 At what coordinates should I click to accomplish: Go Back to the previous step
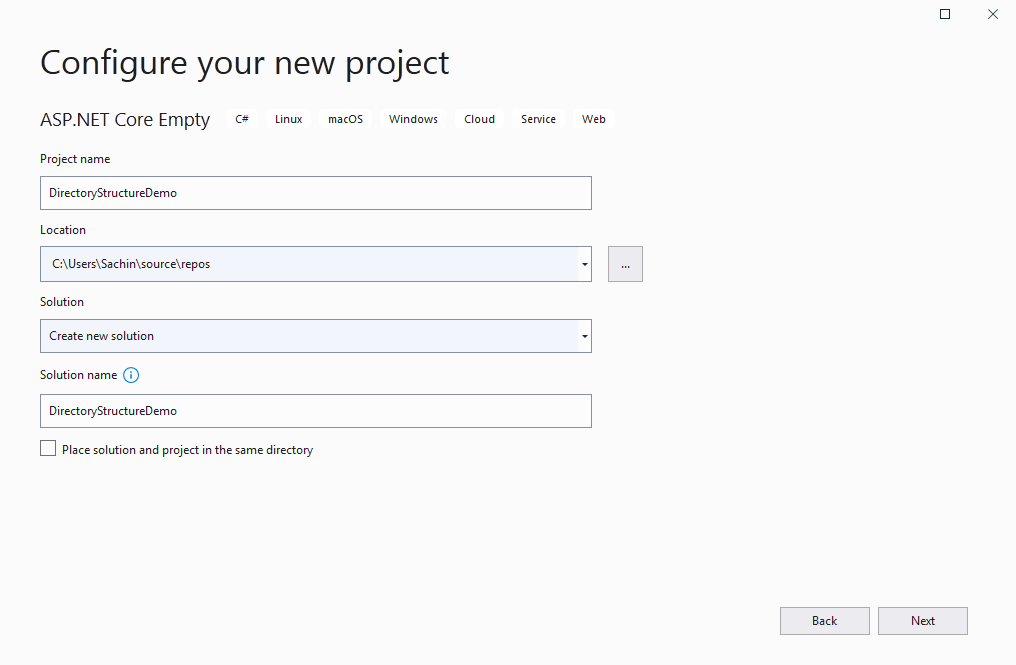pos(825,621)
